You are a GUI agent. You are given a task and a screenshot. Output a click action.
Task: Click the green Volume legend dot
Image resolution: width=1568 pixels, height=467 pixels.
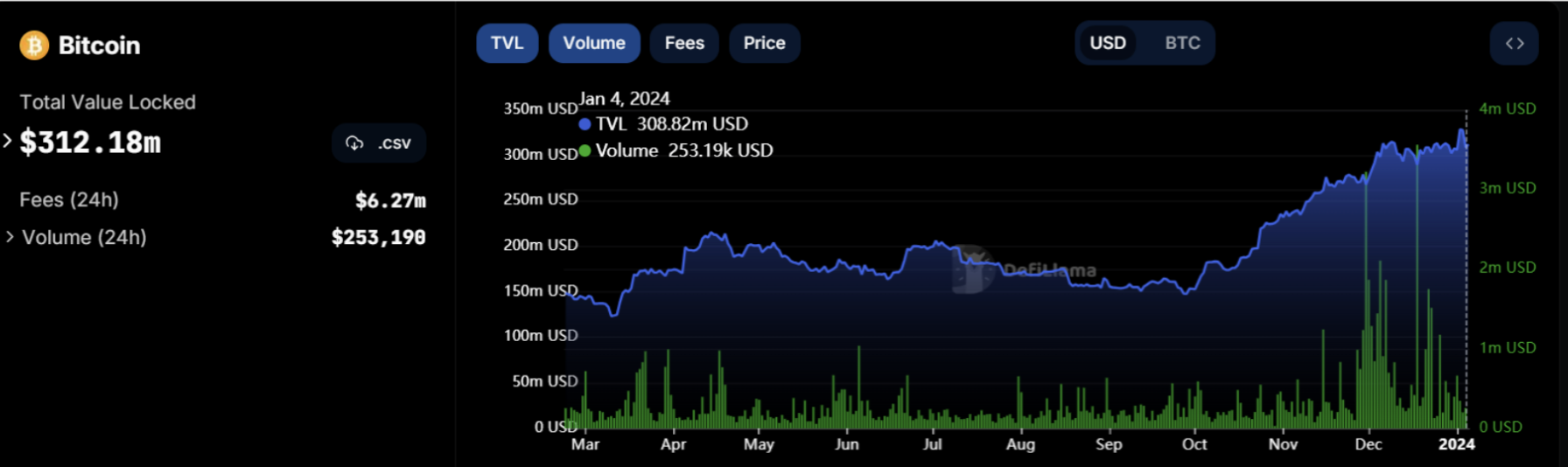click(x=584, y=150)
